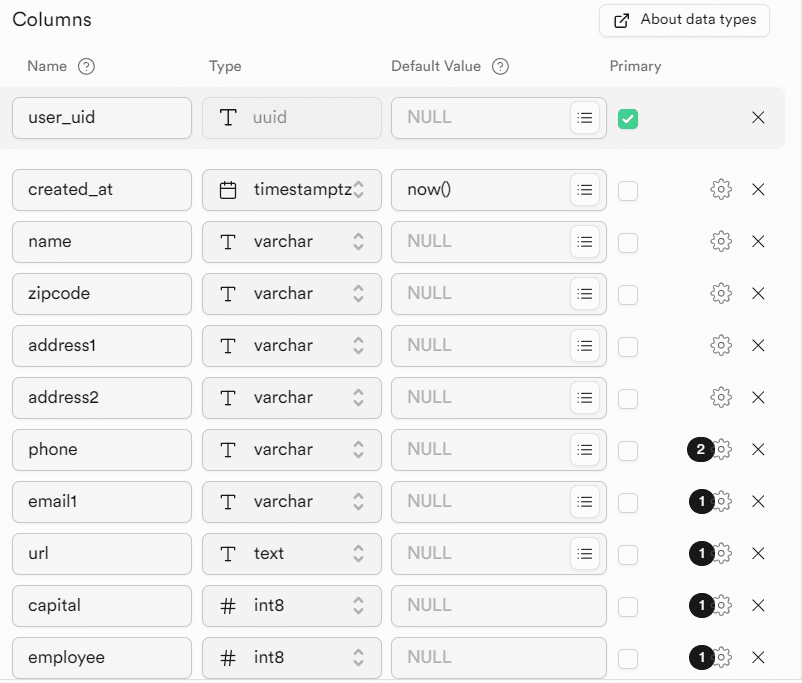Expand the int8 type selector for capital
This screenshot has width=802, height=683.
(x=291, y=606)
